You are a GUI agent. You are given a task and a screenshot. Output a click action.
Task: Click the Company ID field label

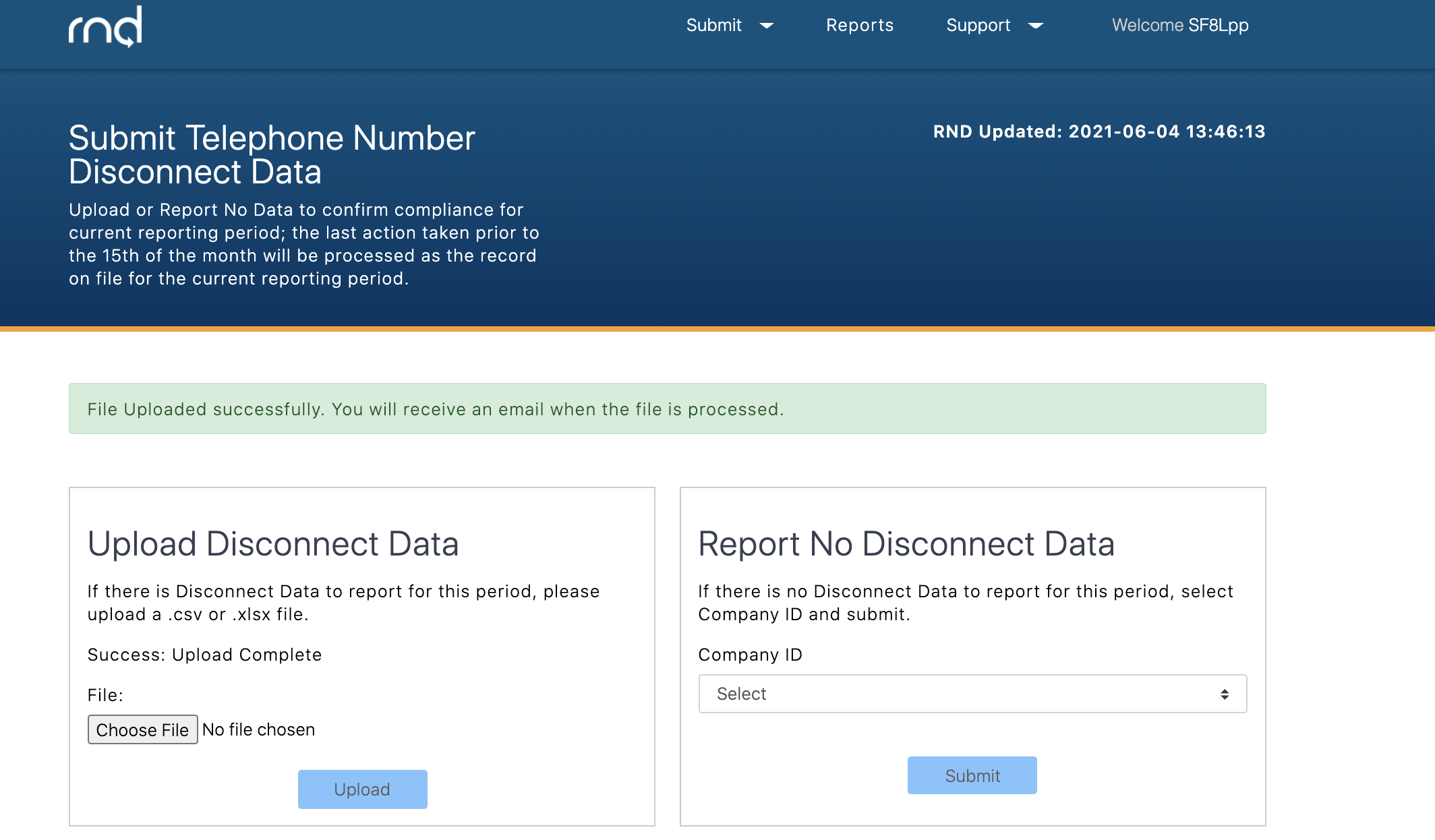[750, 655]
